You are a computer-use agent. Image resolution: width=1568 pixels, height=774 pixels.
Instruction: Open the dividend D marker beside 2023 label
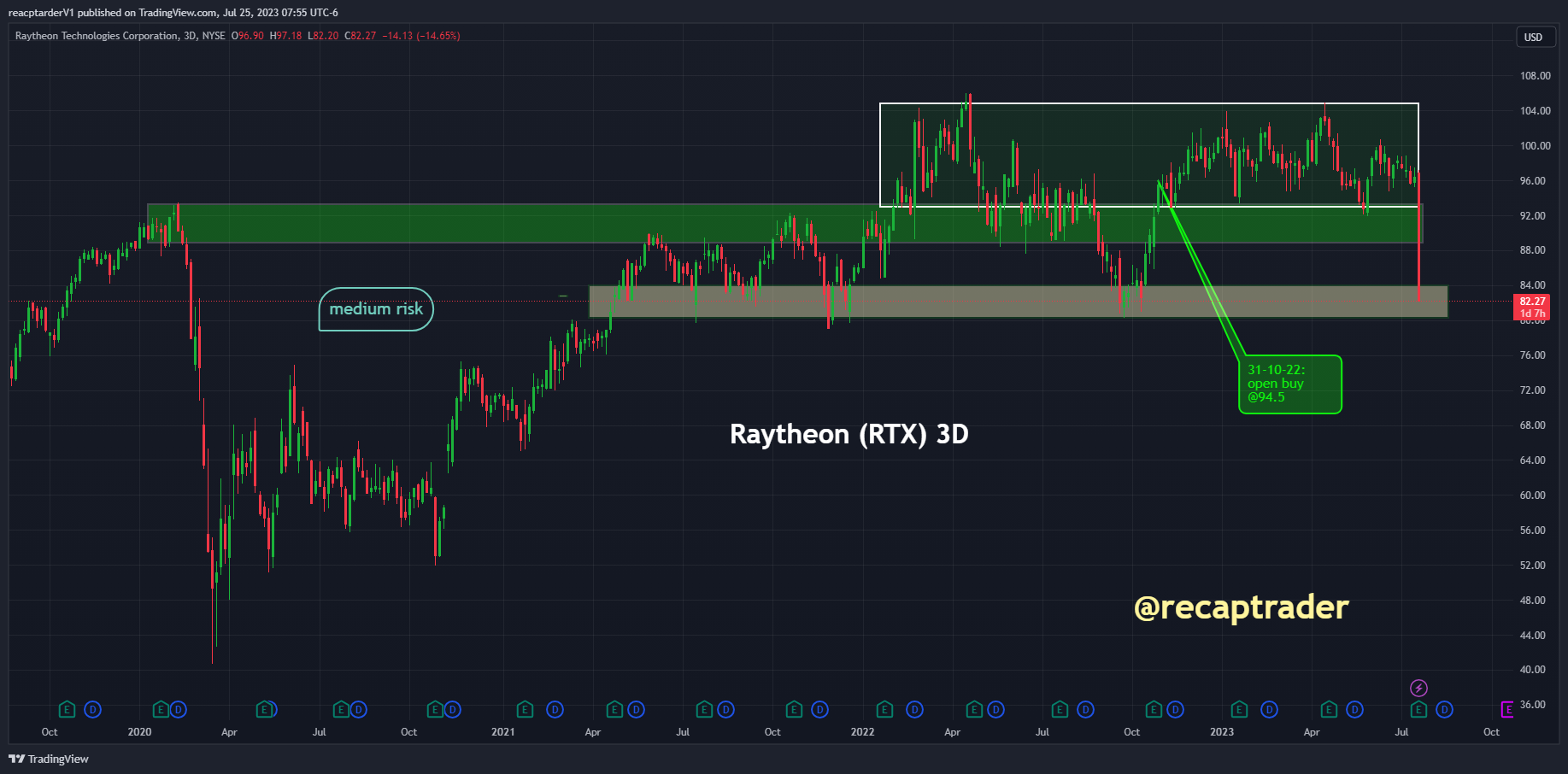[x=1269, y=709]
